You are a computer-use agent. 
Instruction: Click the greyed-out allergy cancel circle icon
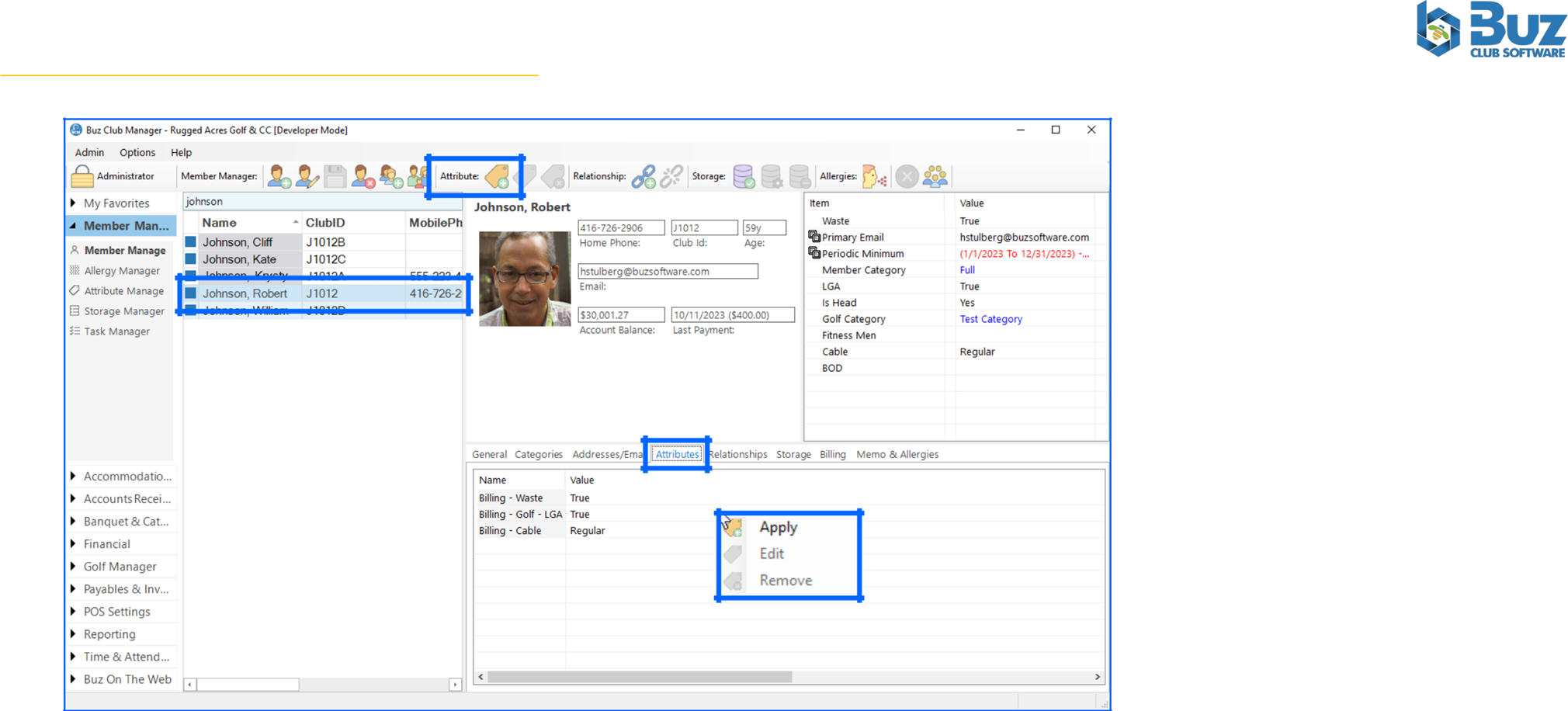(x=907, y=176)
